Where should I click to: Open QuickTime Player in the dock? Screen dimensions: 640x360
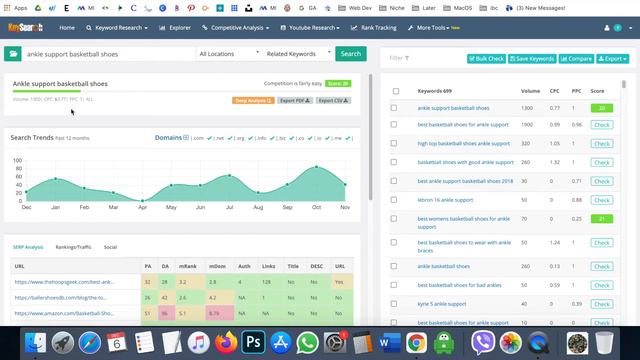(538, 342)
